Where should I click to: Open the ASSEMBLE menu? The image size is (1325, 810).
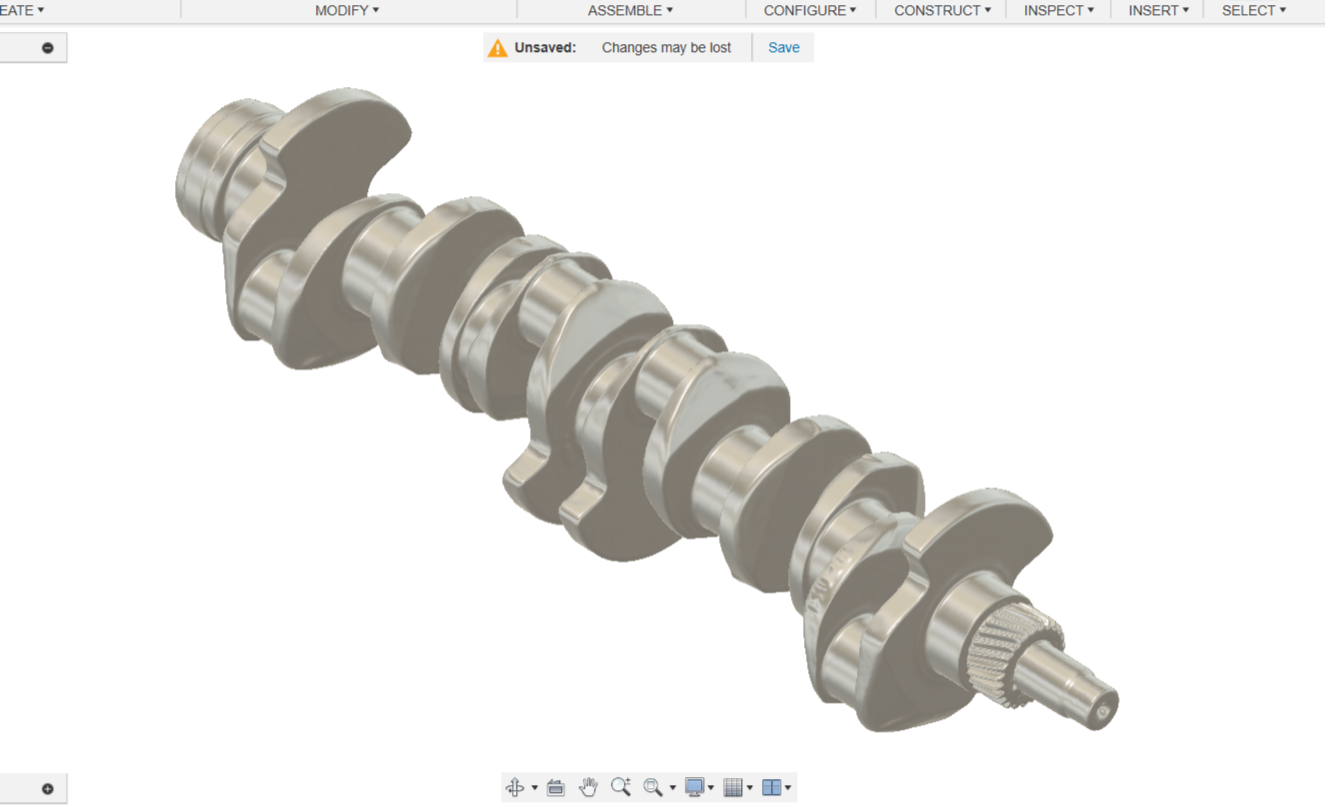tap(630, 10)
